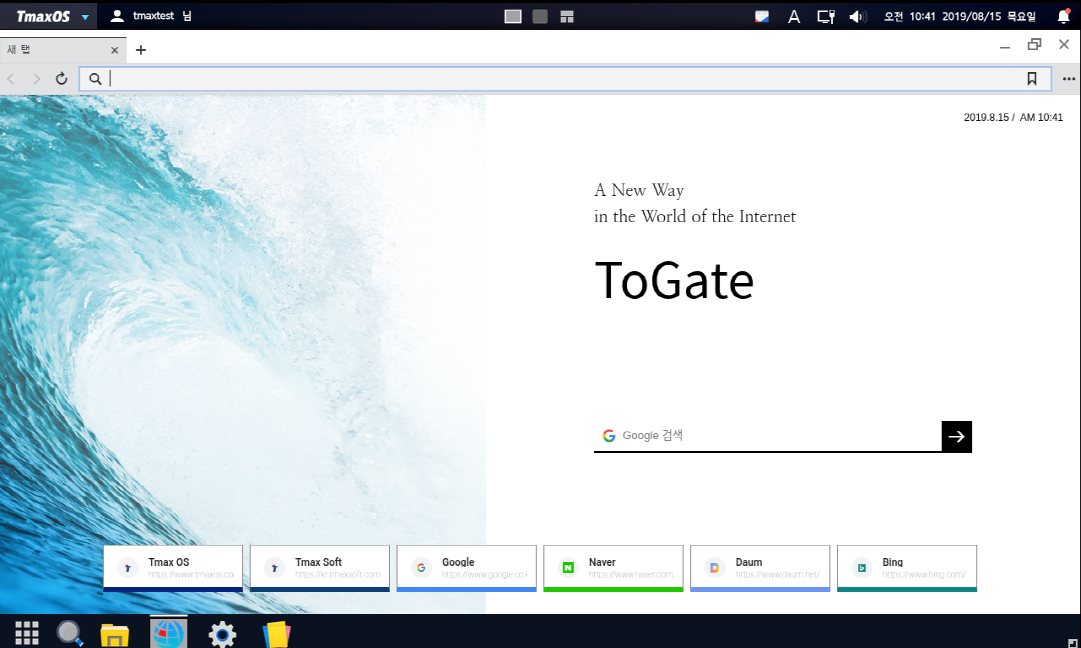The image size is (1081, 648).
Task: Open the three-dot browser menu
Action: 1068,79
